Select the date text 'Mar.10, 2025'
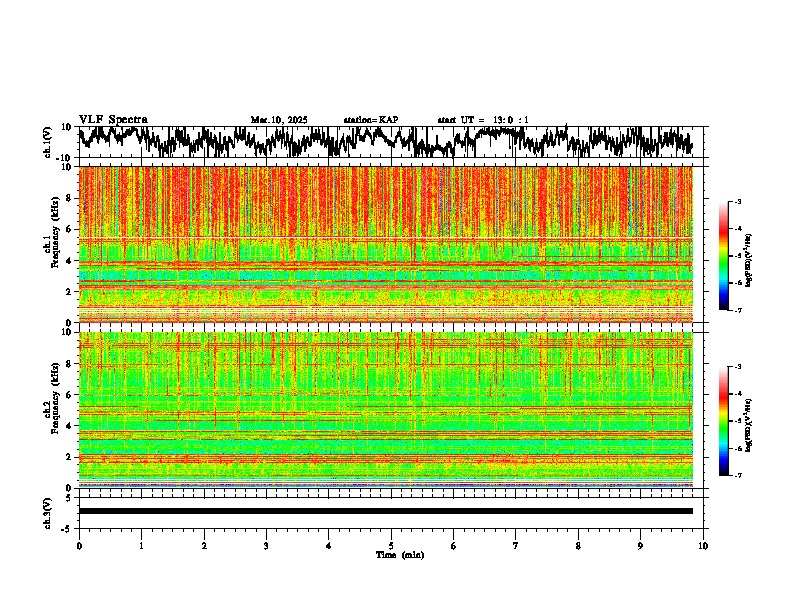This screenshot has height=612, width=792. click(279, 120)
